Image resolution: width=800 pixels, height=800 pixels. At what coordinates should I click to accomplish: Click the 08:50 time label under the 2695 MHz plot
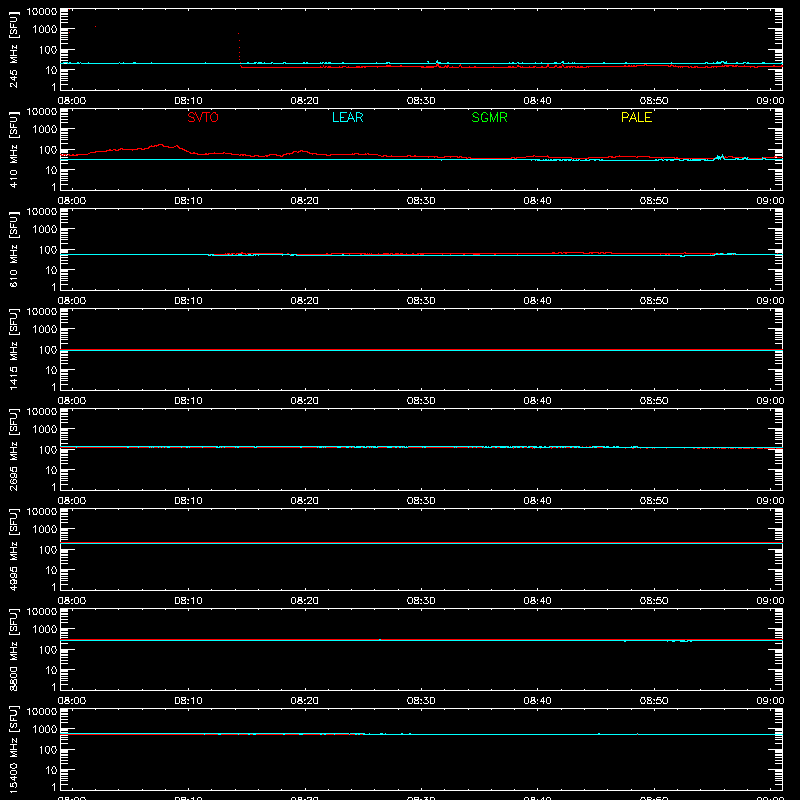[x=654, y=501]
